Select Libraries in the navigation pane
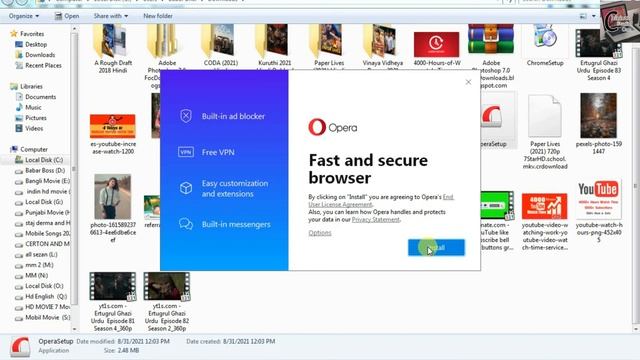 coord(26,86)
